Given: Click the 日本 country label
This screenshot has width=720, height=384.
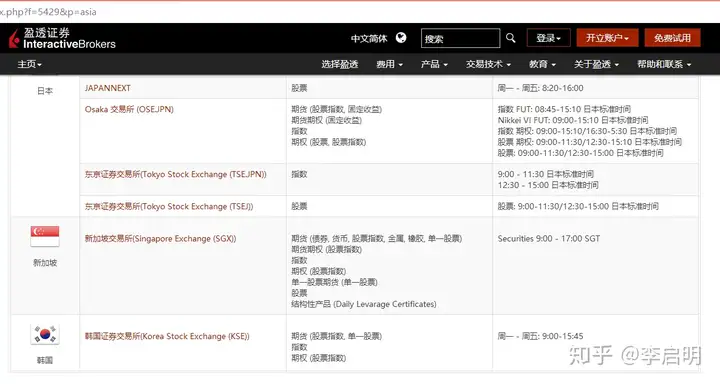Looking at the screenshot, I should pos(45,91).
